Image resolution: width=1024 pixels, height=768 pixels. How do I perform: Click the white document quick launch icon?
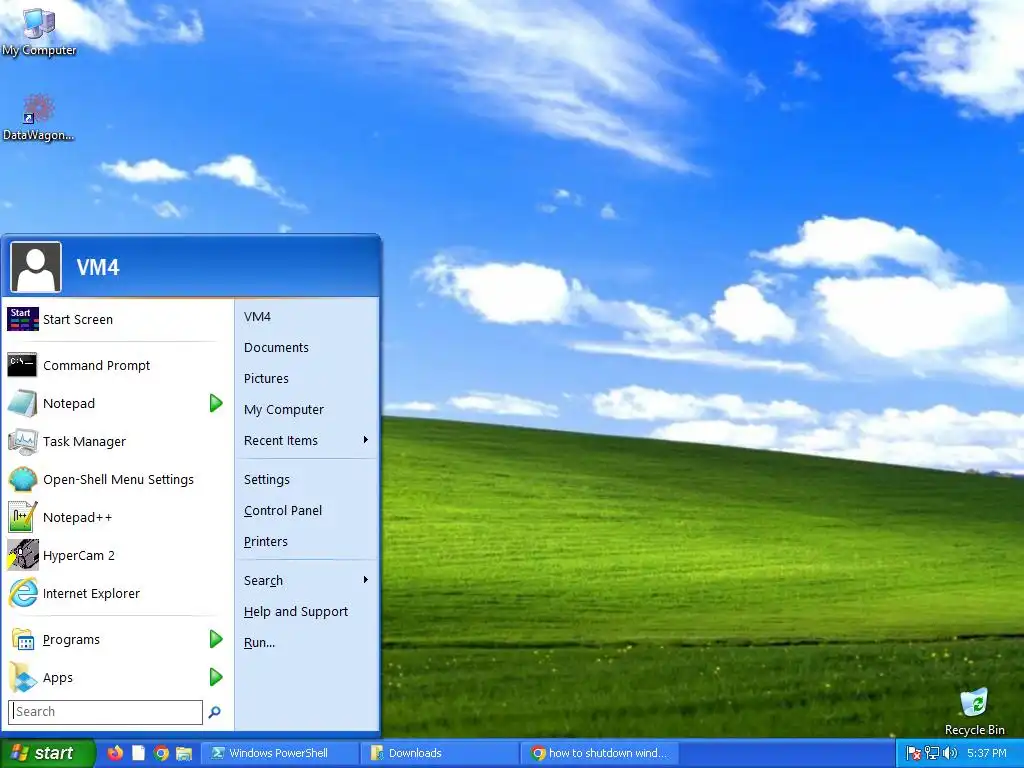[x=138, y=753]
